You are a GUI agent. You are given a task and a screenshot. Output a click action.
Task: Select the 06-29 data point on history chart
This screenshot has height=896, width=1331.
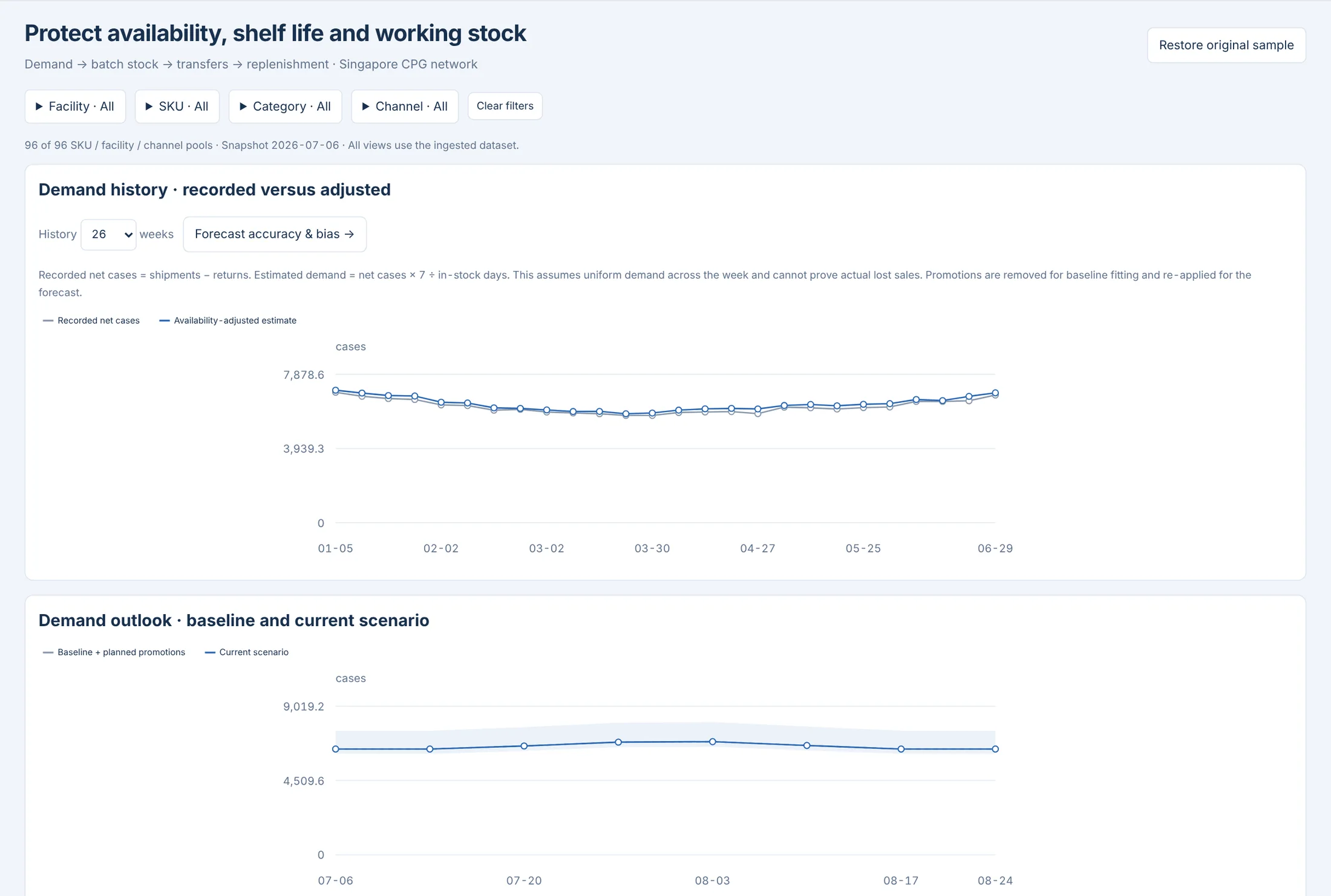coord(995,393)
